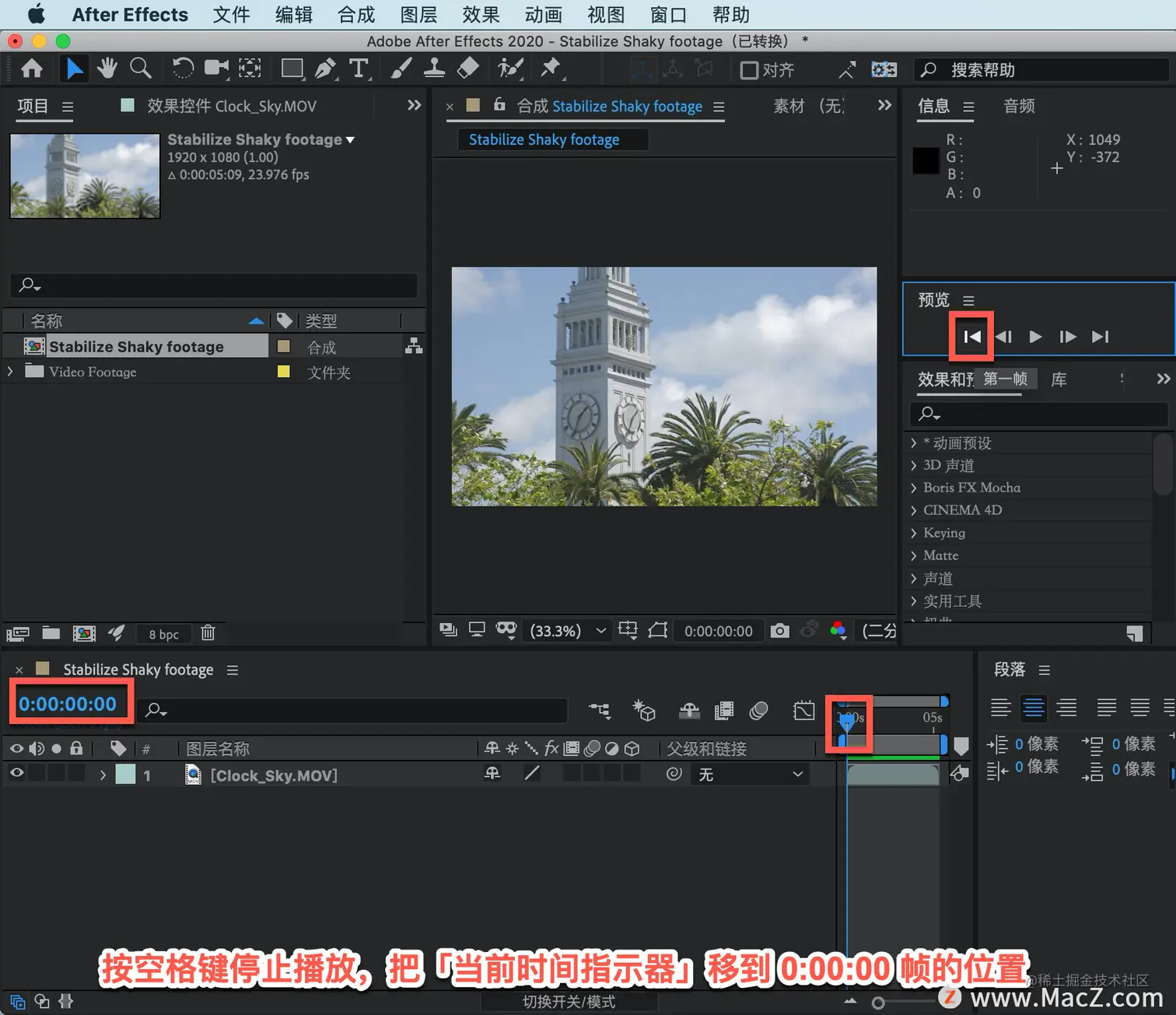Switch to the 库 tab
Screen dimensions: 1176x1015
click(1059, 380)
